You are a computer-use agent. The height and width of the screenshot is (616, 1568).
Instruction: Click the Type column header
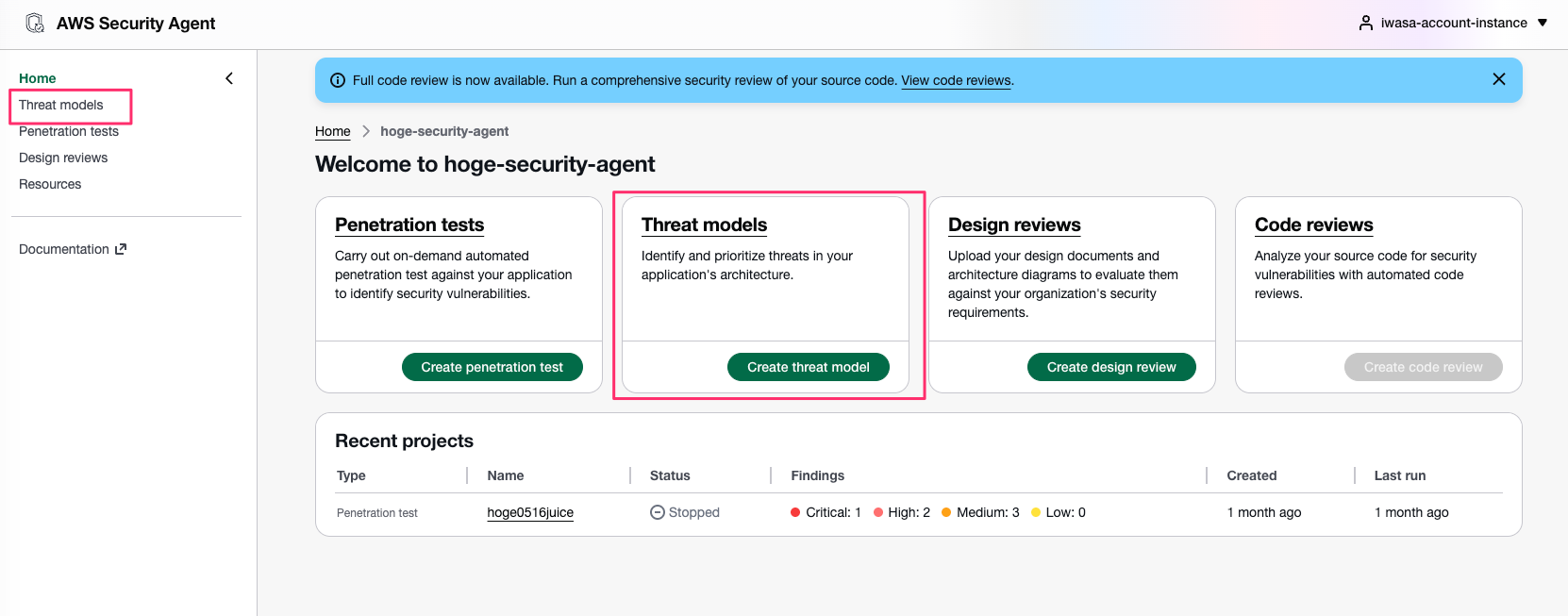pyautogui.click(x=351, y=475)
